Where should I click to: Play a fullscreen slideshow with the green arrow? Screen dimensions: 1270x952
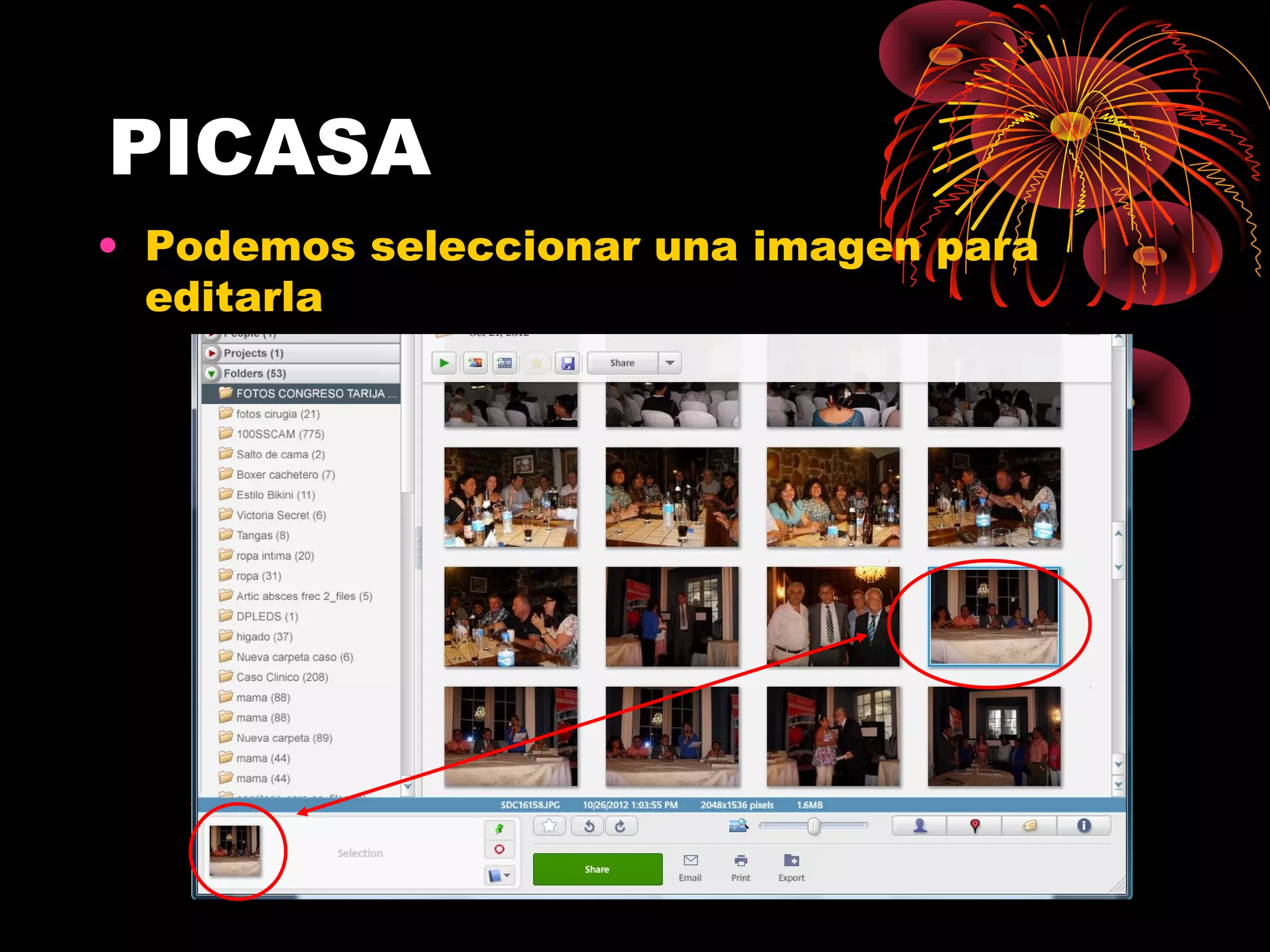[x=444, y=363]
